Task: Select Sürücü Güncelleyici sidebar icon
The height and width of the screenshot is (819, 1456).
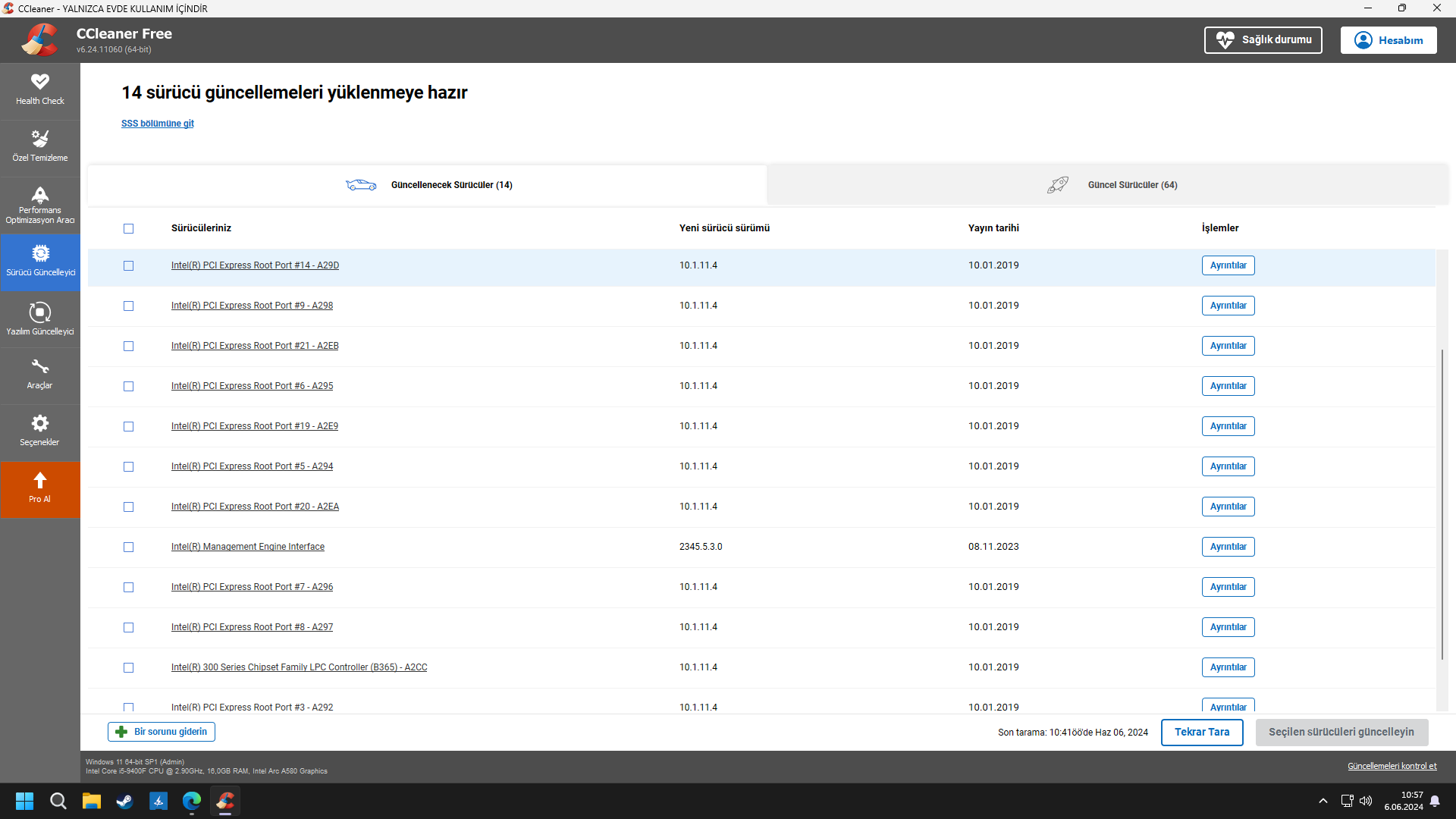Action: (40, 254)
